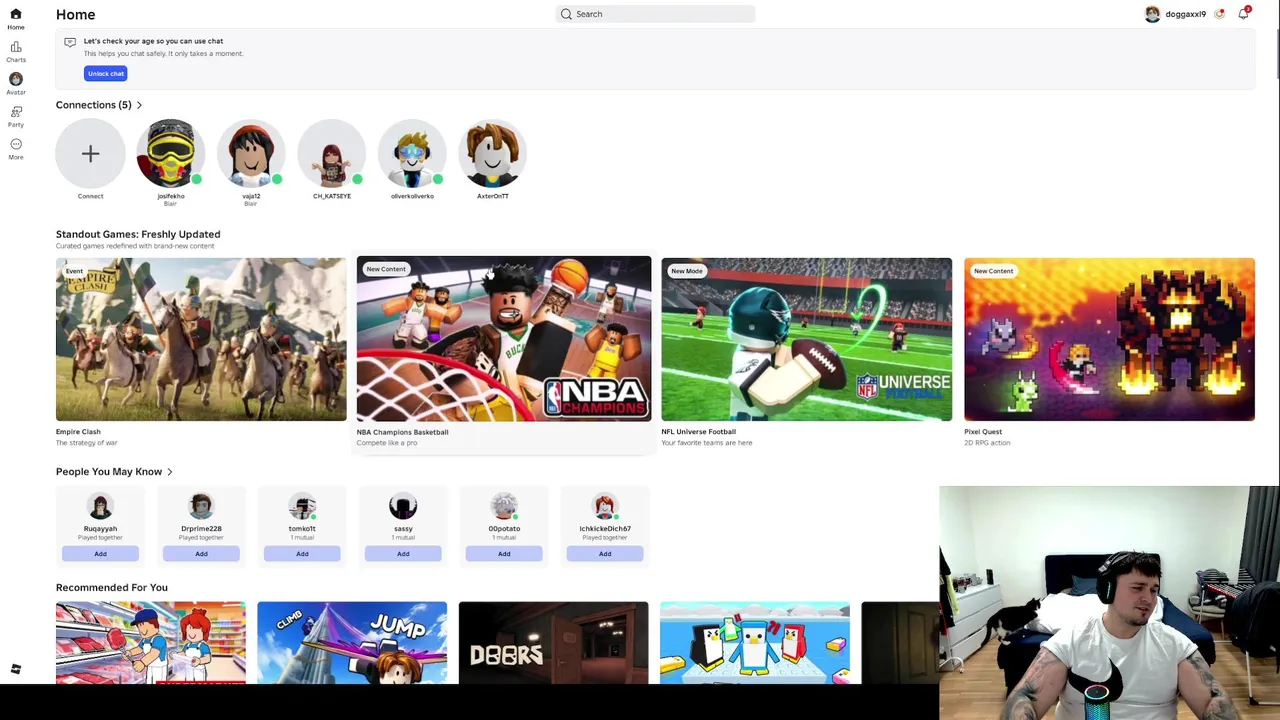1280x720 pixels.
Task: Click the Unlock chat button
Action: click(105, 73)
